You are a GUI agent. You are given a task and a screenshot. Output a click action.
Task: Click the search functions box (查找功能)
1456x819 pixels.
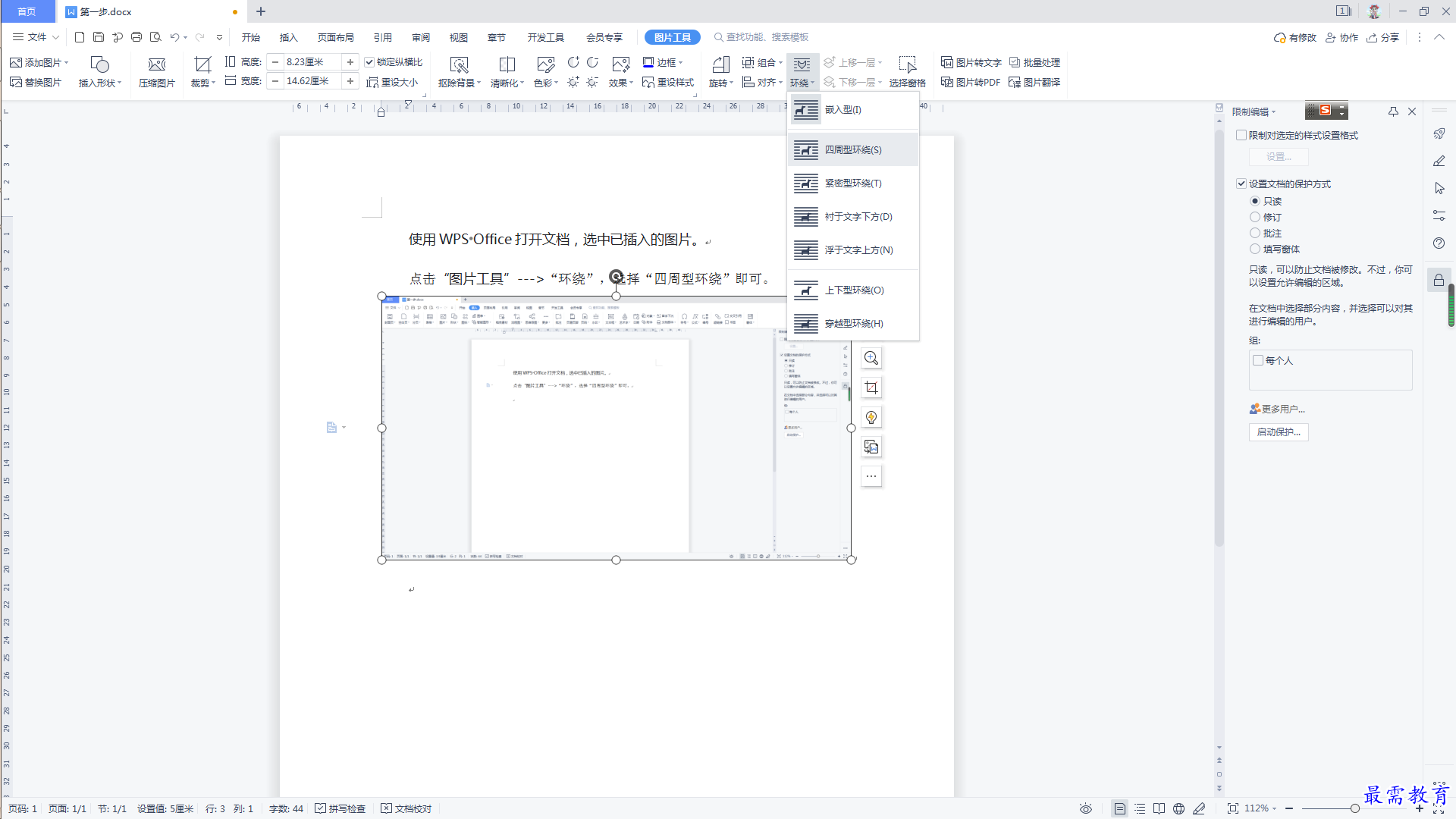pyautogui.click(x=761, y=37)
